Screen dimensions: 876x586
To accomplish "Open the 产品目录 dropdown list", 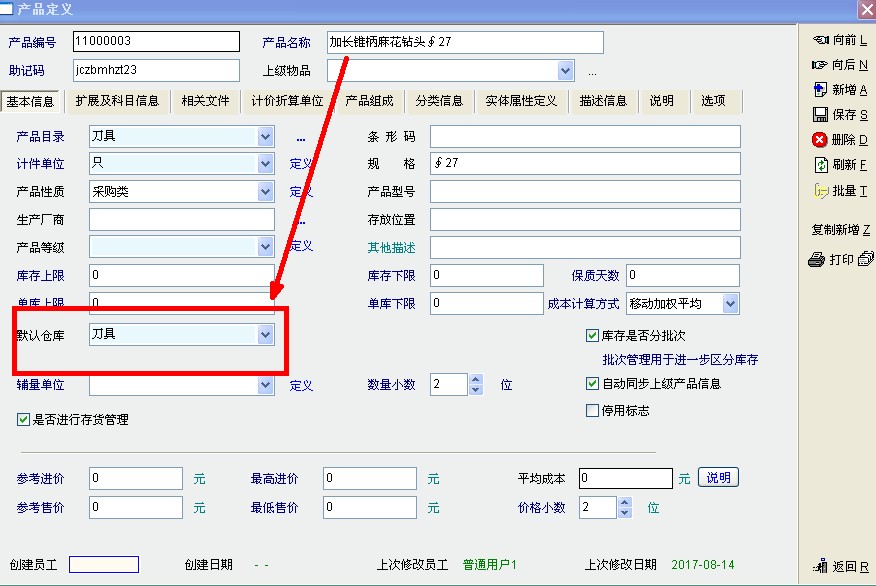I will pos(265,137).
